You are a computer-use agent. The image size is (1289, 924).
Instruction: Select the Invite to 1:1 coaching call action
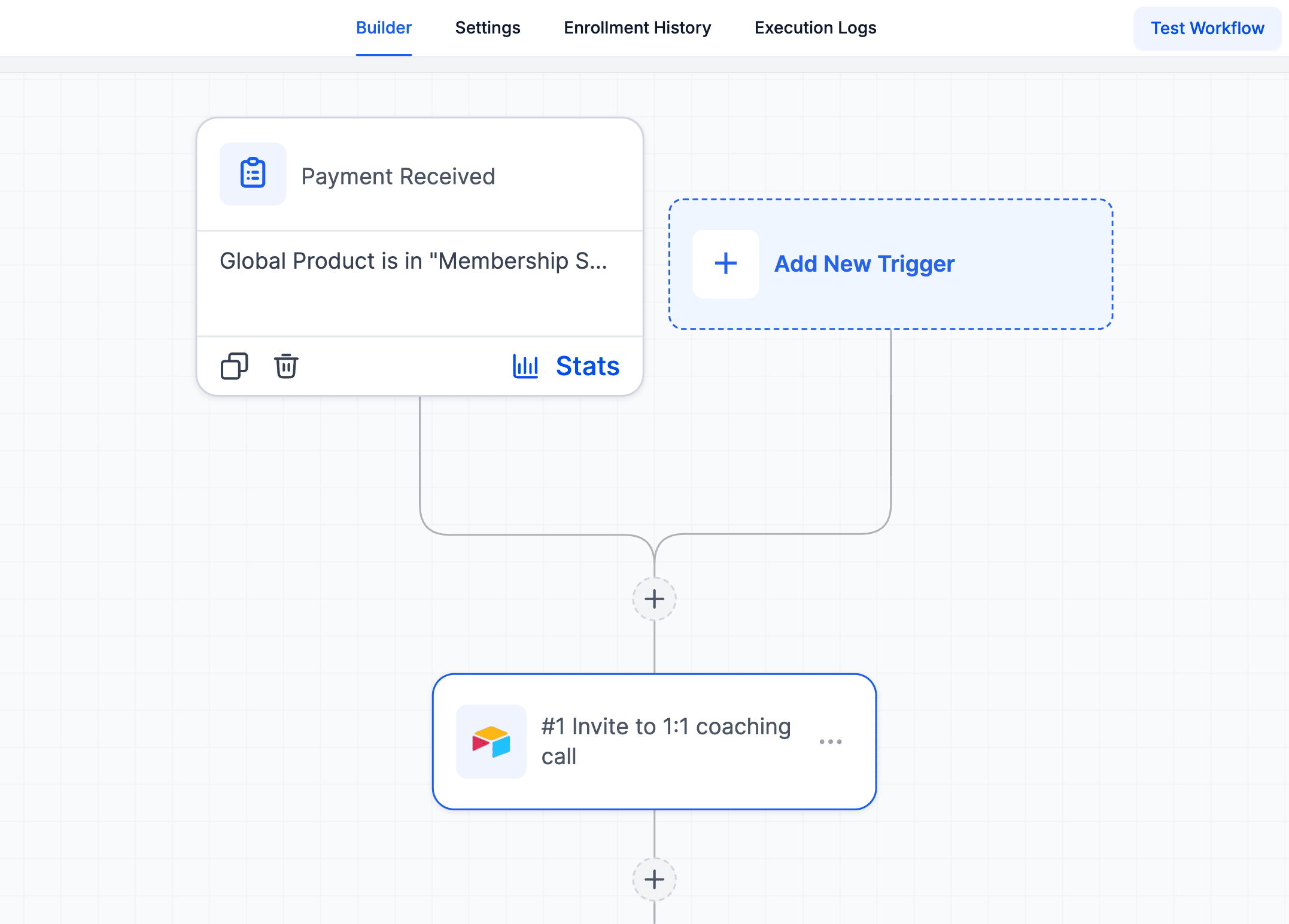[665, 741]
